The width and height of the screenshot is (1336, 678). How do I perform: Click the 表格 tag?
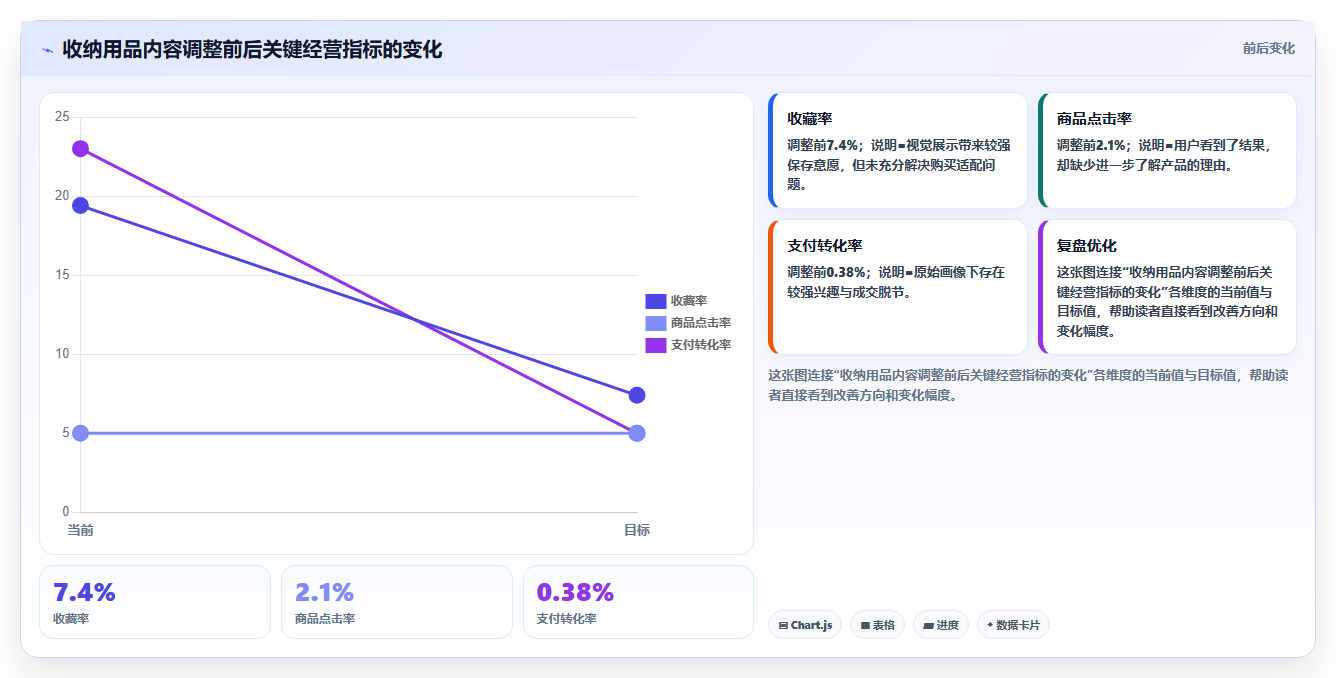pyautogui.click(x=877, y=625)
